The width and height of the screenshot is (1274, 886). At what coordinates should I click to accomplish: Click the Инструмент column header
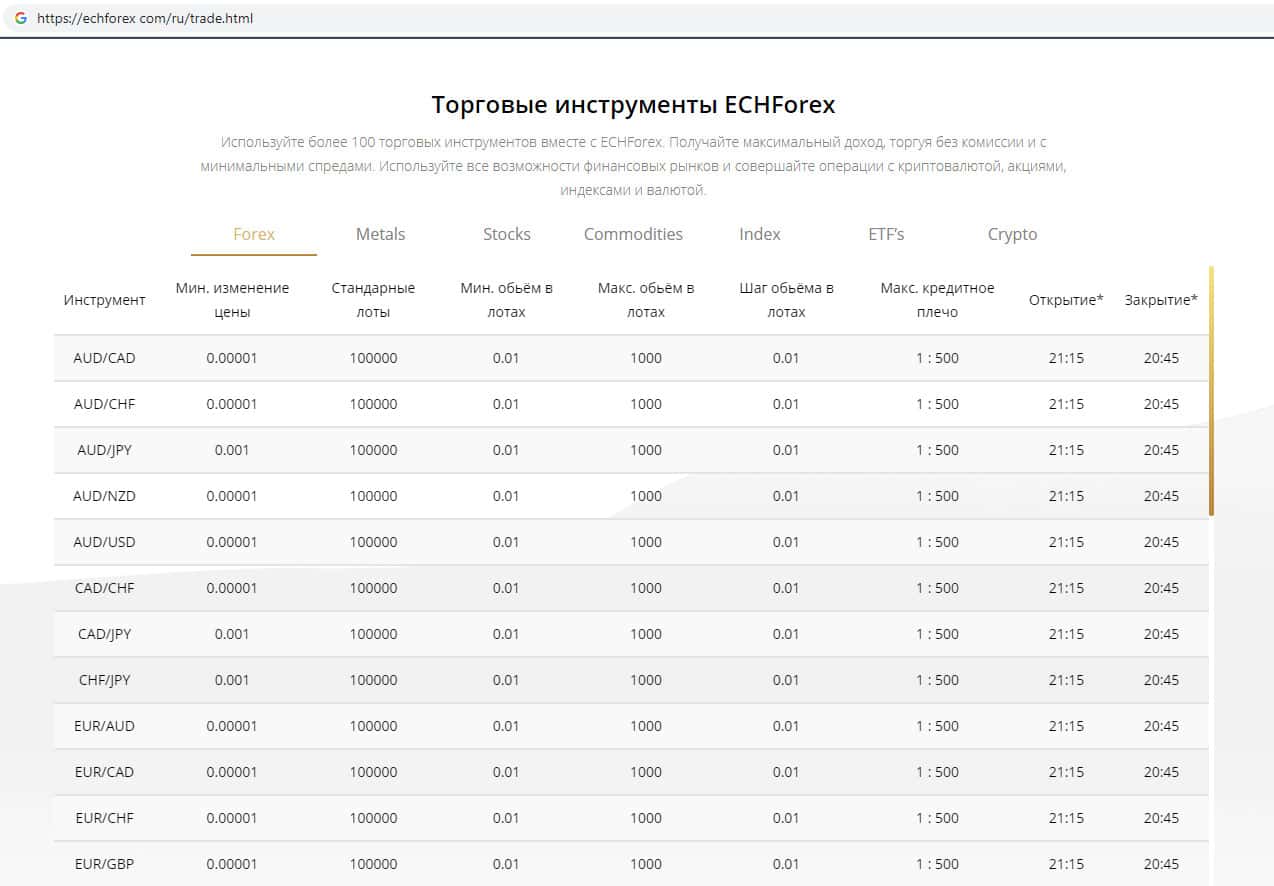104,300
